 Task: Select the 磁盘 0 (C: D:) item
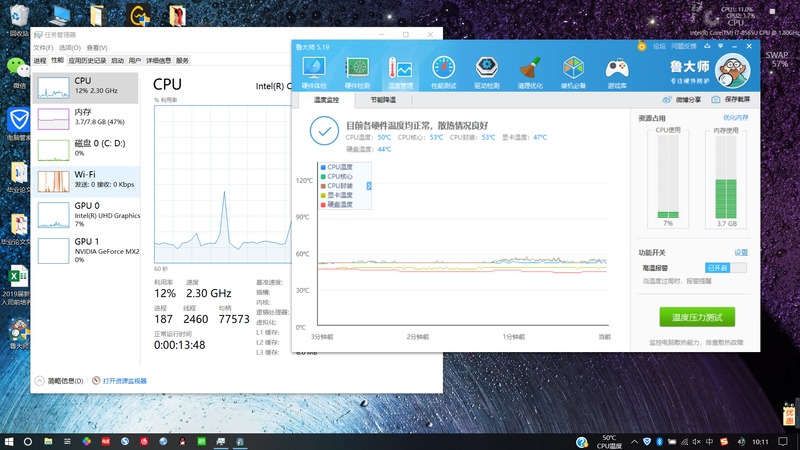click(x=86, y=150)
